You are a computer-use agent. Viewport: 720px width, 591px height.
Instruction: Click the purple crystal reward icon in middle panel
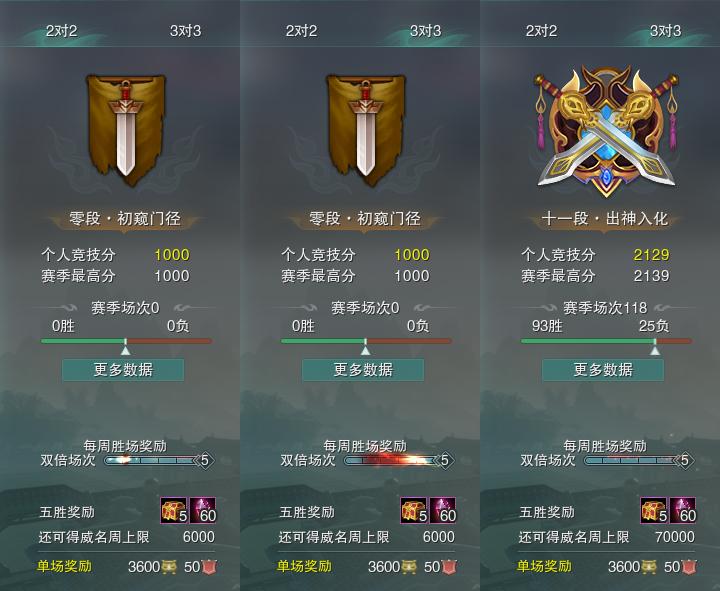[443, 511]
